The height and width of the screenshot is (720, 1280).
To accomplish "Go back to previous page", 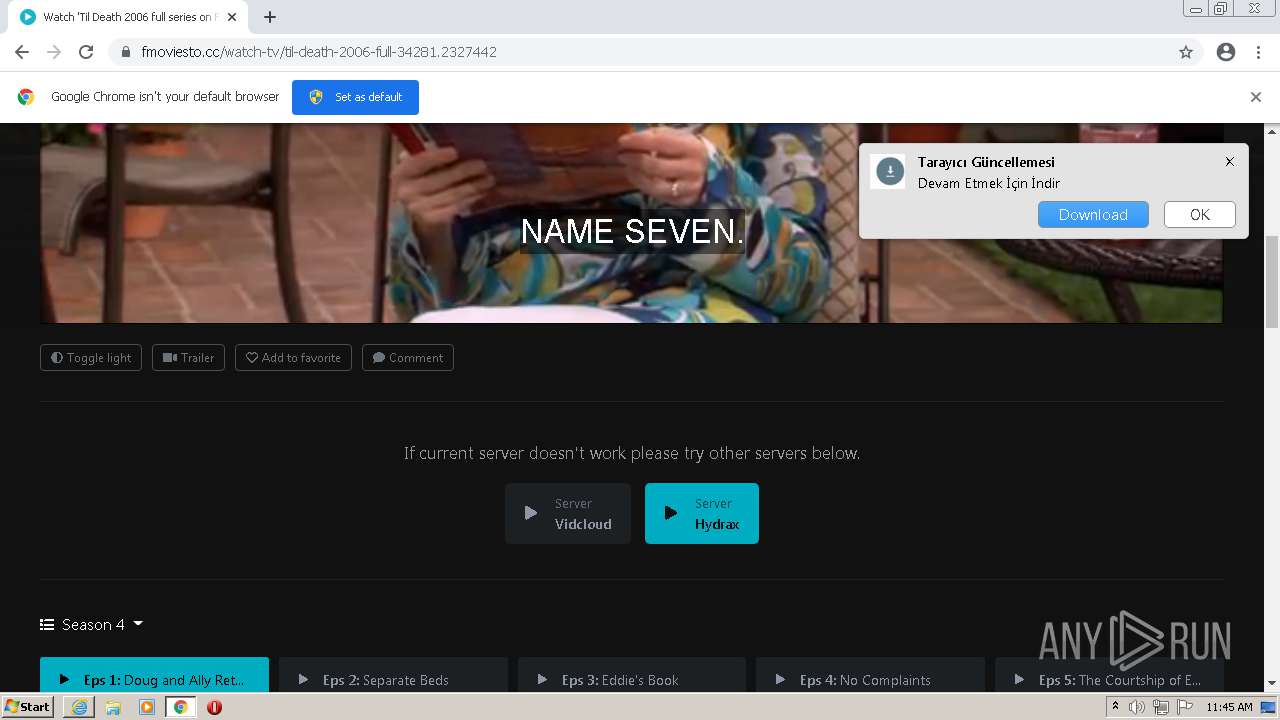I will [x=22, y=52].
